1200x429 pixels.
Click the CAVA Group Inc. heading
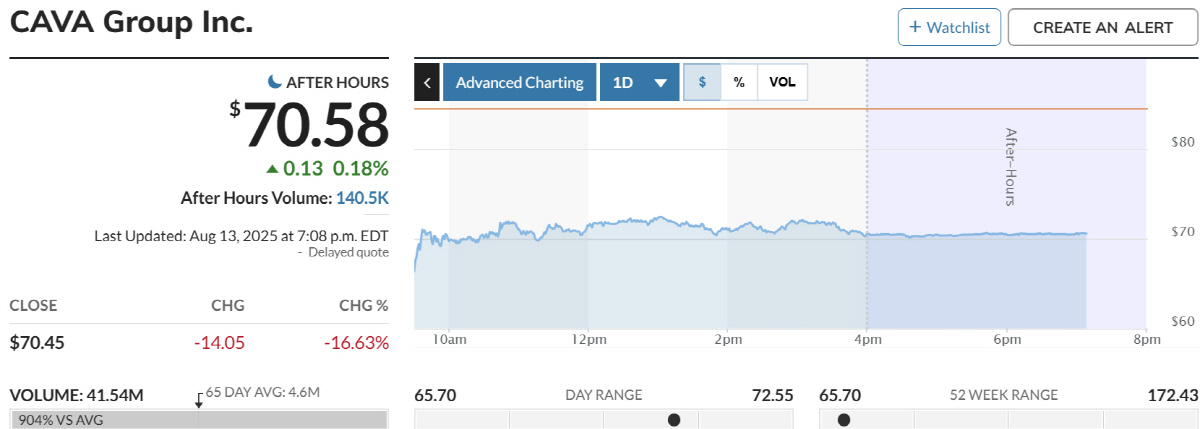[x=131, y=23]
